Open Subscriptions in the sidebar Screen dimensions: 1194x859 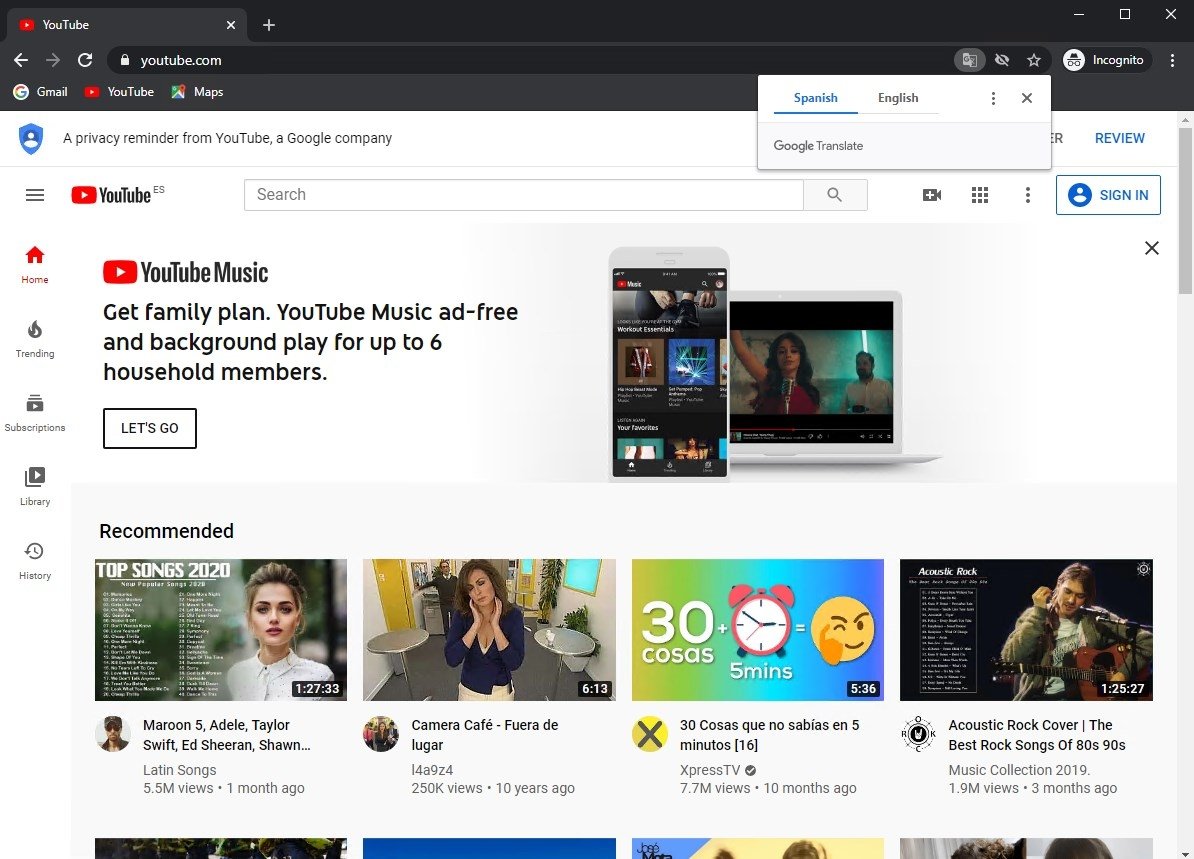(x=35, y=414)
